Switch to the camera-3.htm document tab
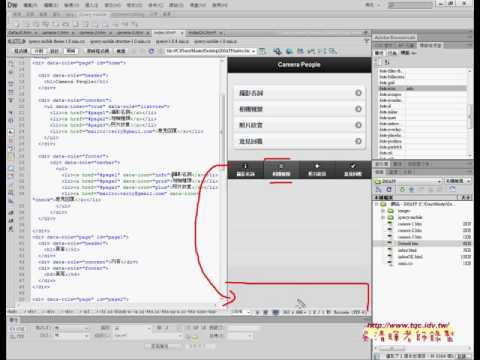480x360 pixels. pos(132,33)
